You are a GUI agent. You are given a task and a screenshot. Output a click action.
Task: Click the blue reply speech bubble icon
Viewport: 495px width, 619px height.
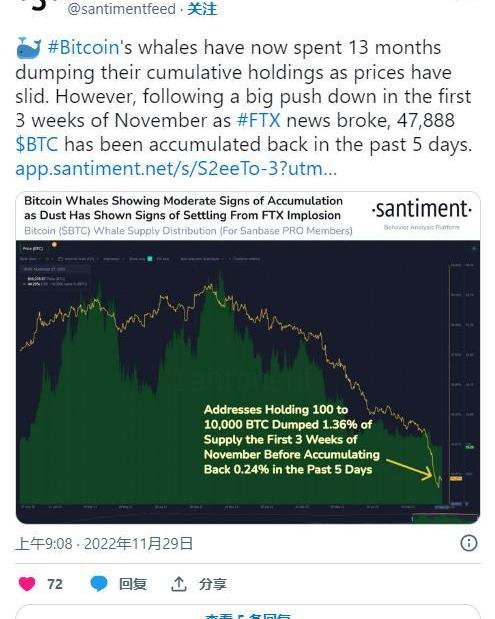pos(99,583)
